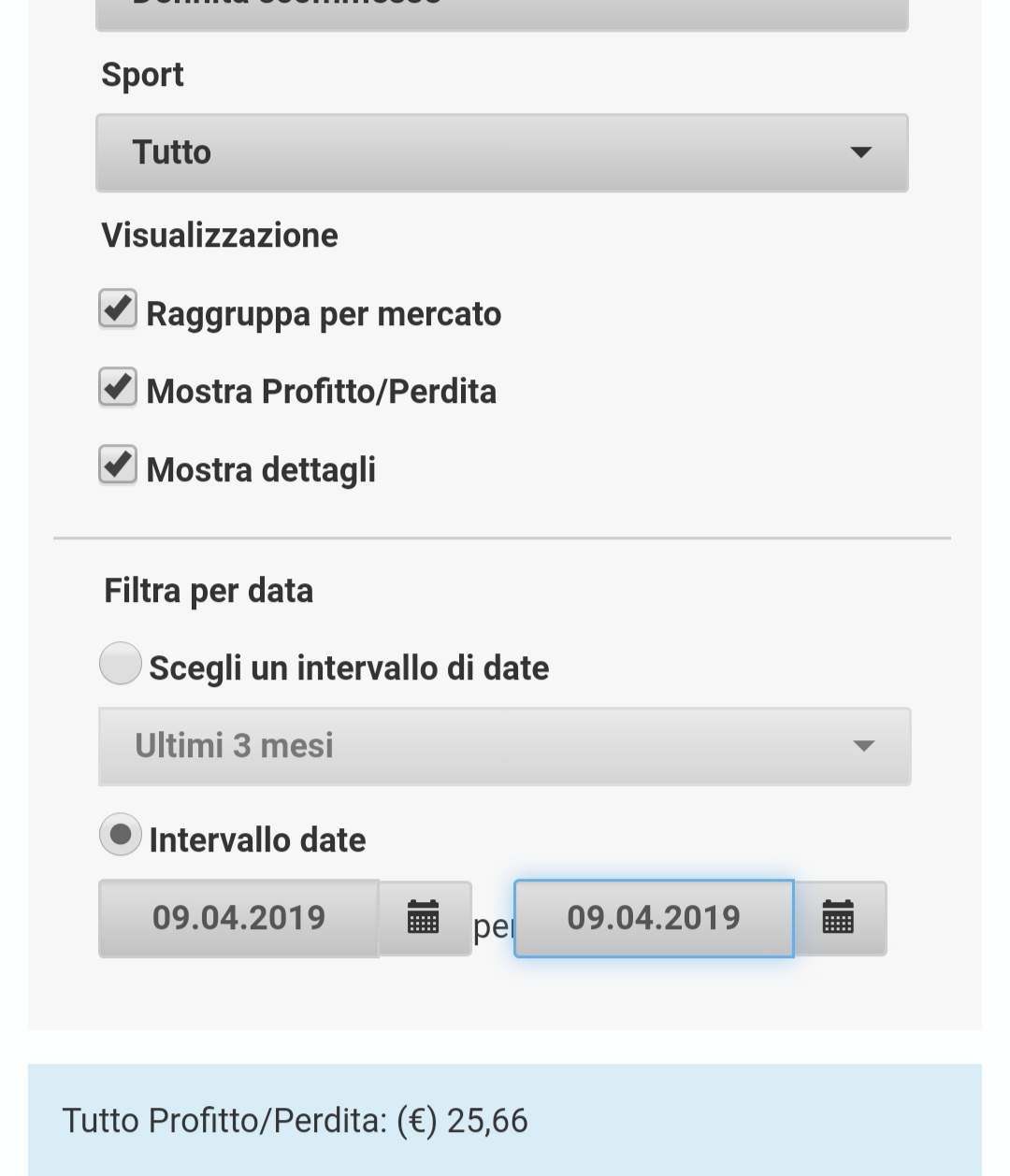Uncheck the Raggruppa per mercato checkbox
Image resolution: width=1010 pixels, height=1176 pixels.
click(118, 309)
